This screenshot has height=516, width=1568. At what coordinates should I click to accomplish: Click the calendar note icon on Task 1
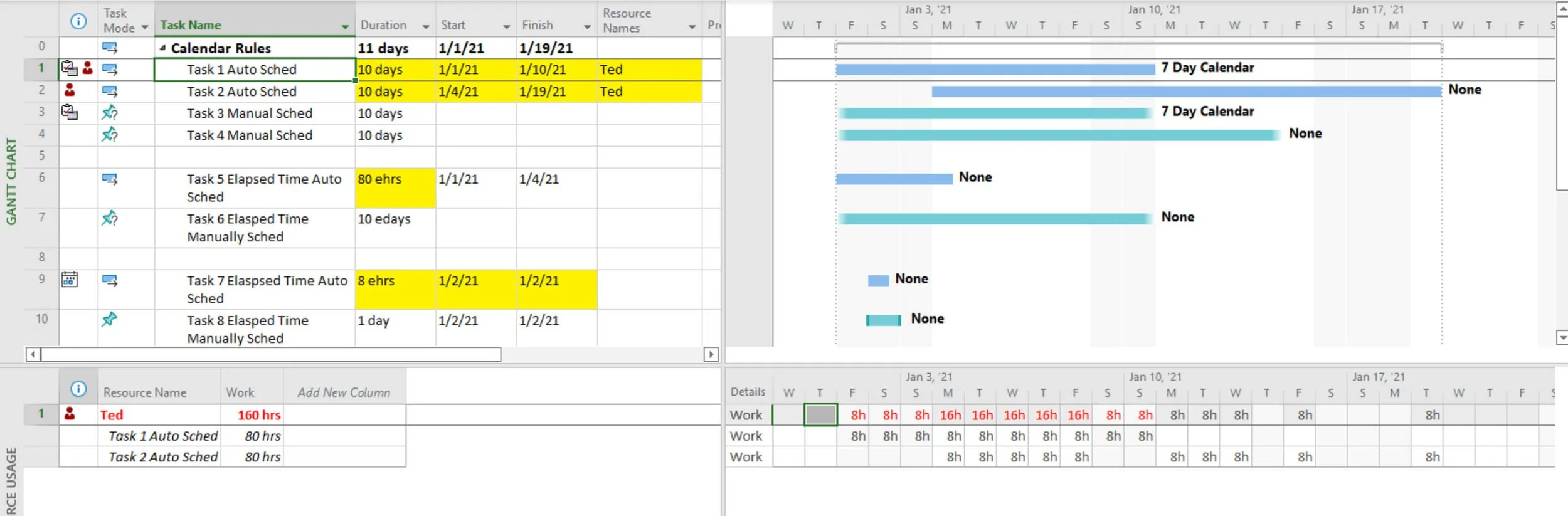coord(69,68)
